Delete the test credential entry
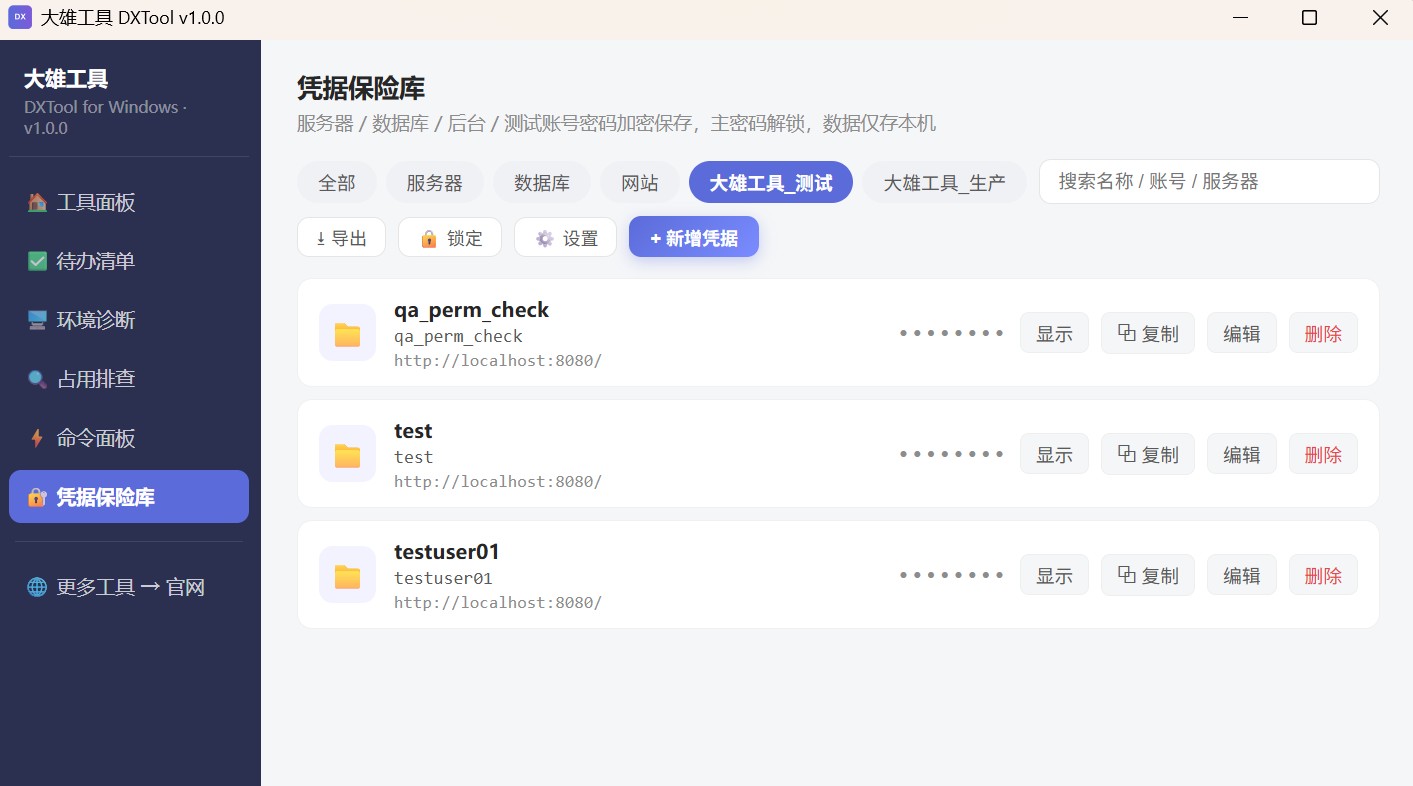The image size is (1413, 786). pos(1323,454)
